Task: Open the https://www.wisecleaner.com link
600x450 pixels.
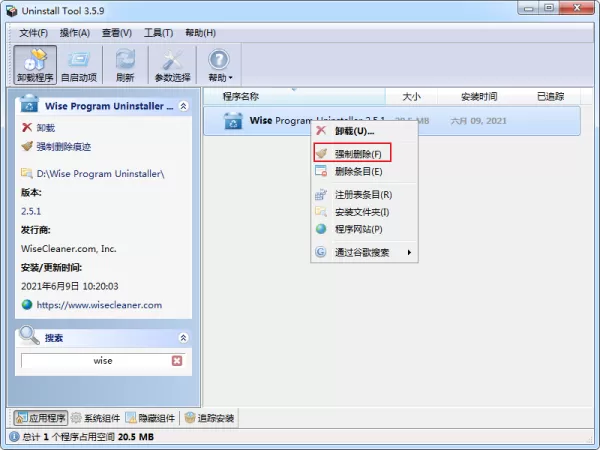Action: [x=99, y=305]
